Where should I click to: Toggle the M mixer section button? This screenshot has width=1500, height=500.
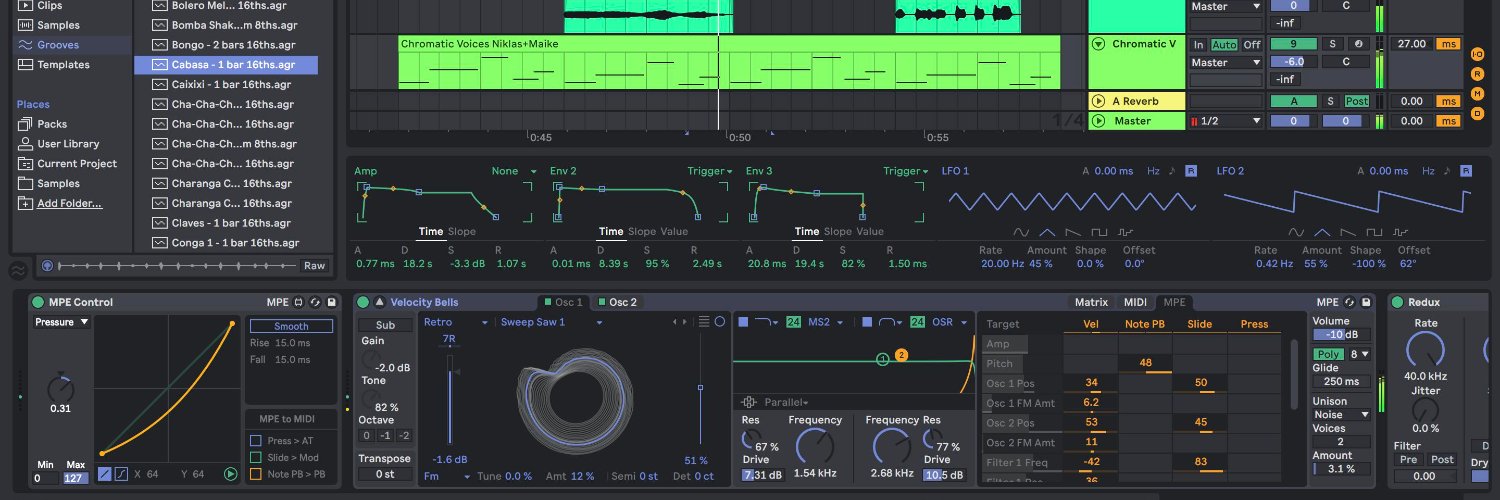coord(1478,94)
